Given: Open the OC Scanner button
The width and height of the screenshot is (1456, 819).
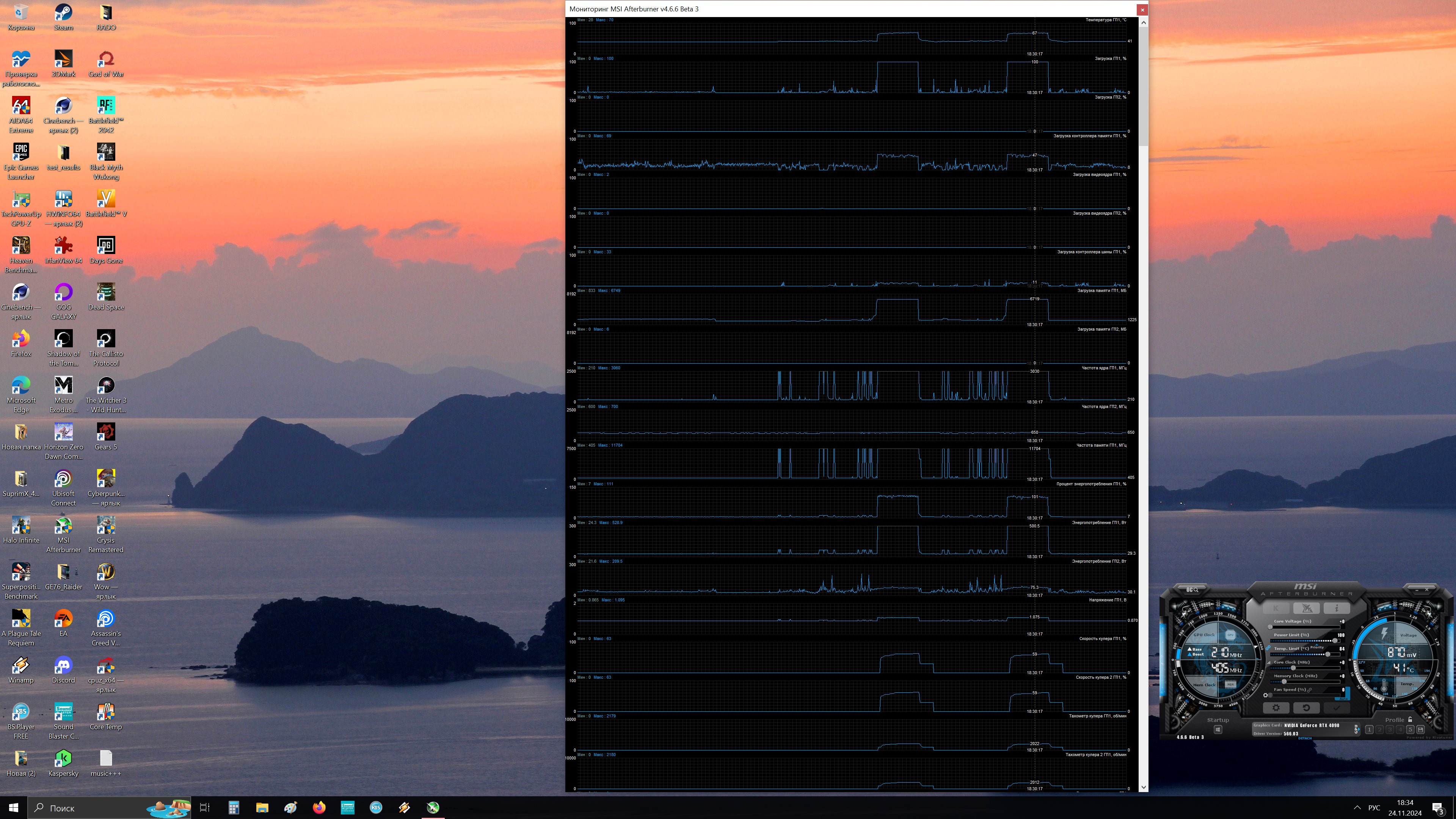Looking at the screenshot, I should pyautogui.click(x=1192, y=590).
